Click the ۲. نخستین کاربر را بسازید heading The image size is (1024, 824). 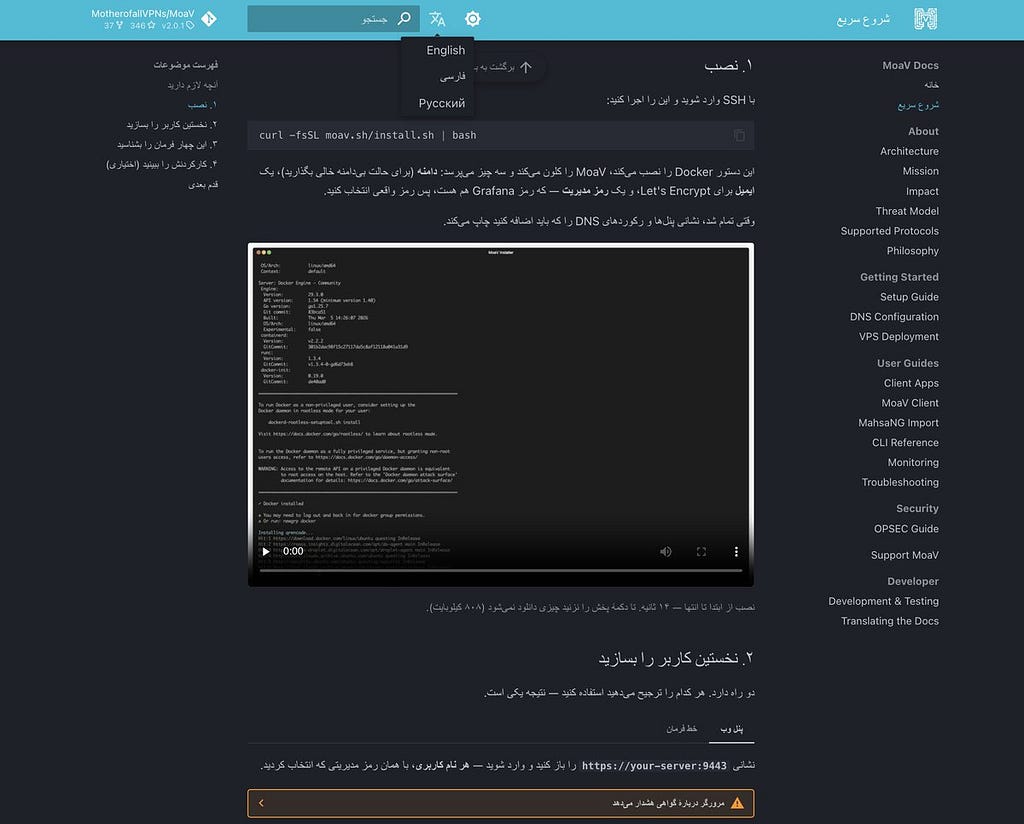(x=676, y=658)
